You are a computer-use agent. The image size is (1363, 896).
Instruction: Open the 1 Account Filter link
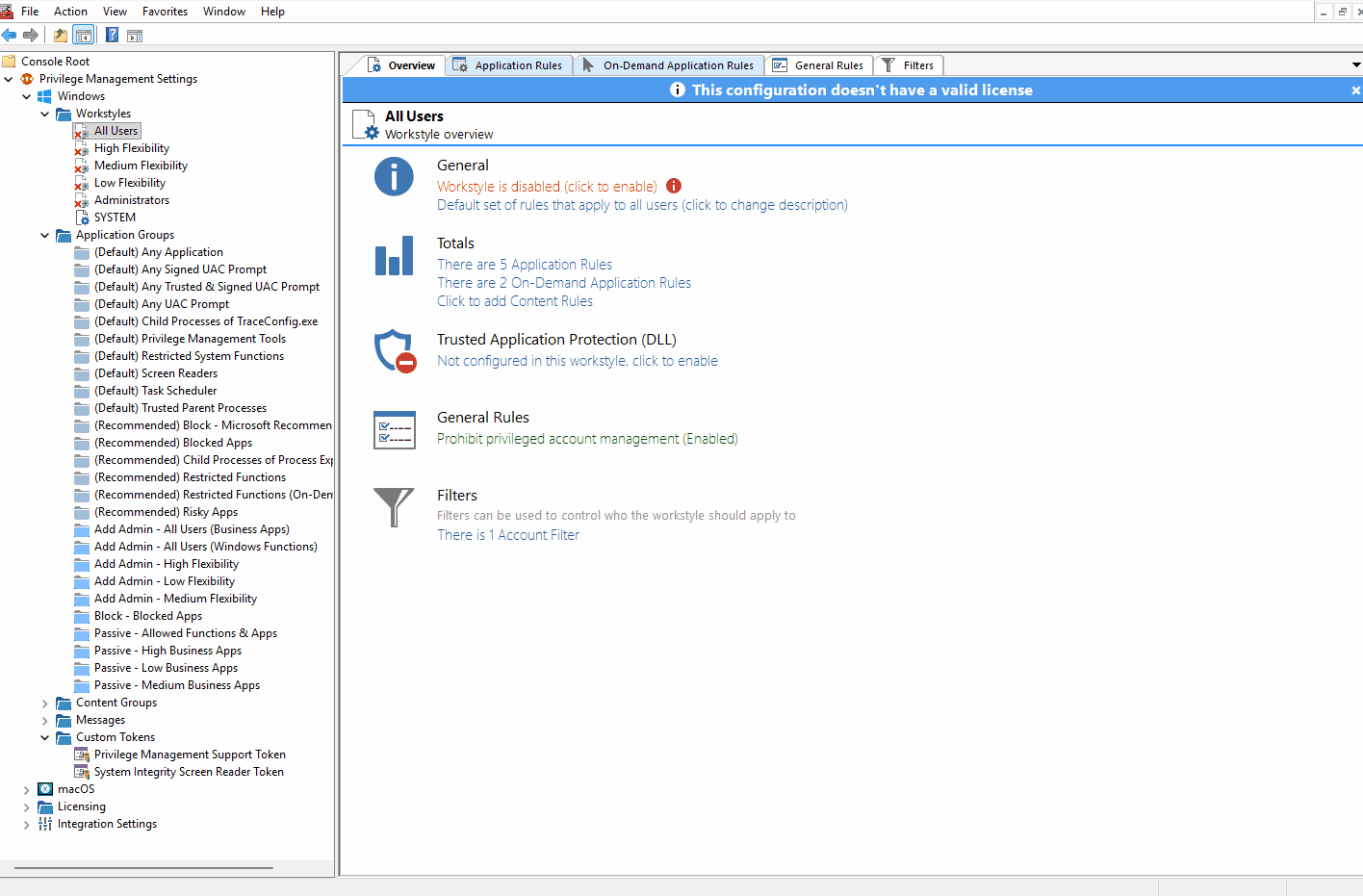click(x=508, y=535)
